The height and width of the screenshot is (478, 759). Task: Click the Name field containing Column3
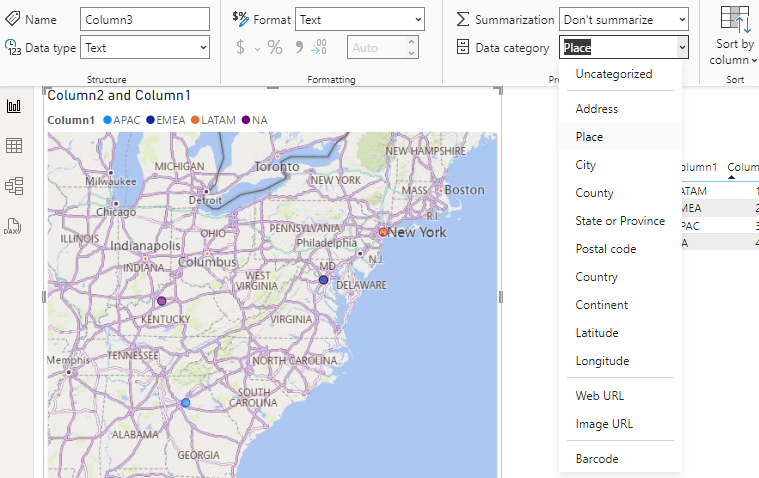pyautogui.click(x=145, y=19)
